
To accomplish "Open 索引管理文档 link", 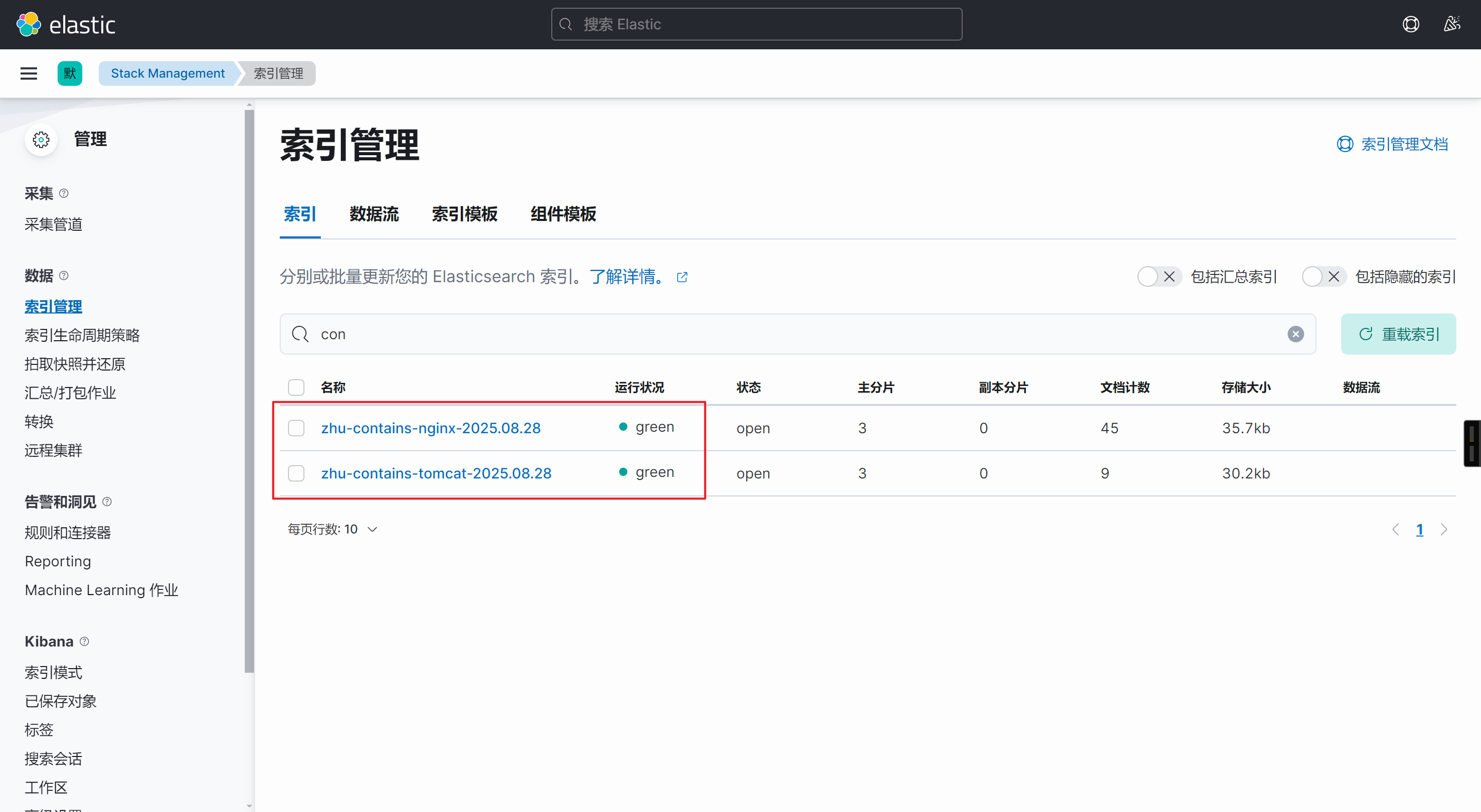I will coord(1393,144).
